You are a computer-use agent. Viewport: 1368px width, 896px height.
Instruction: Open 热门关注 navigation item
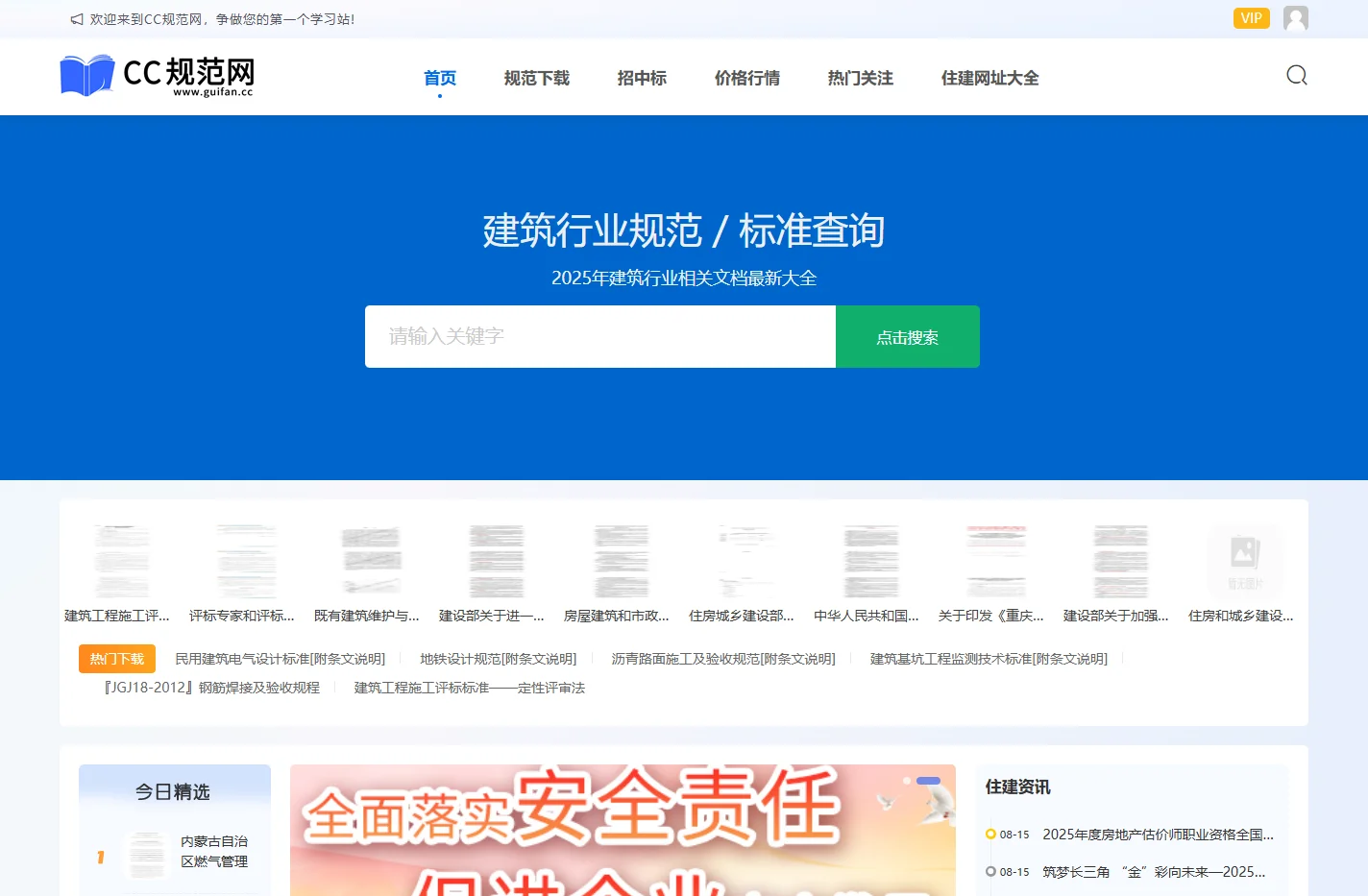pyautogui.click(x=861, y=78)
